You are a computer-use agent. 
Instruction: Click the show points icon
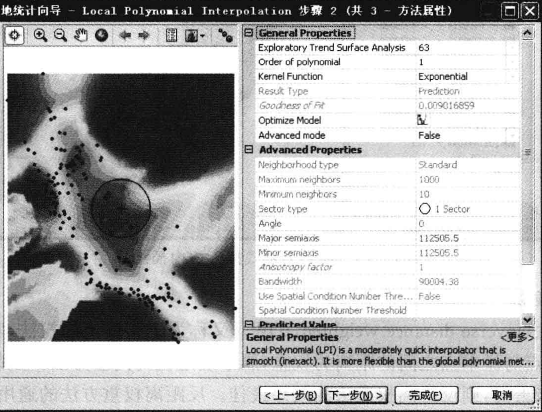225,35
